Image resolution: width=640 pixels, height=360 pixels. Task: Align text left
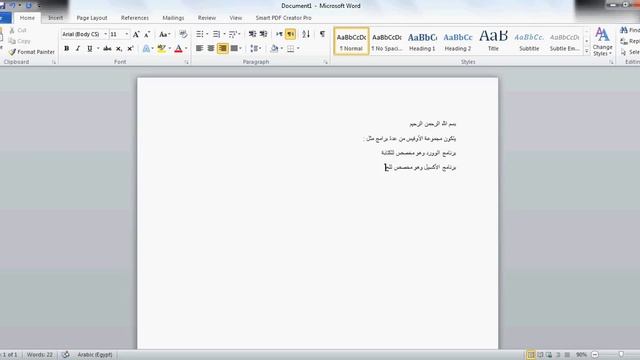point(200,49)
